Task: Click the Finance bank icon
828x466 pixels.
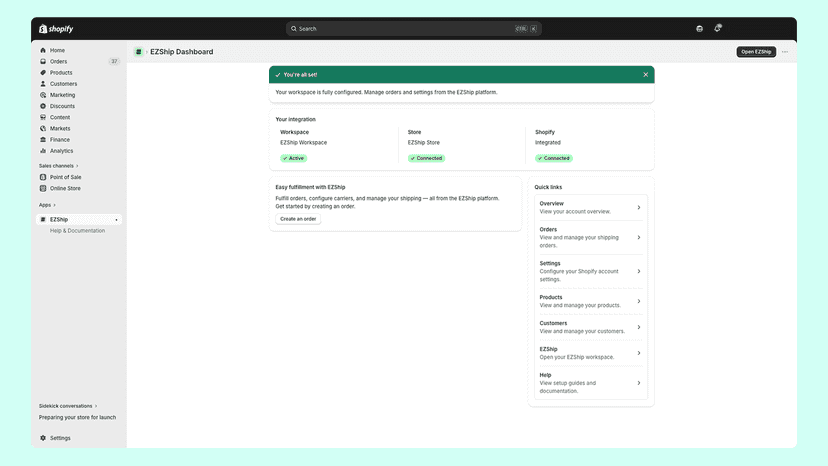Action: [43, 139]
